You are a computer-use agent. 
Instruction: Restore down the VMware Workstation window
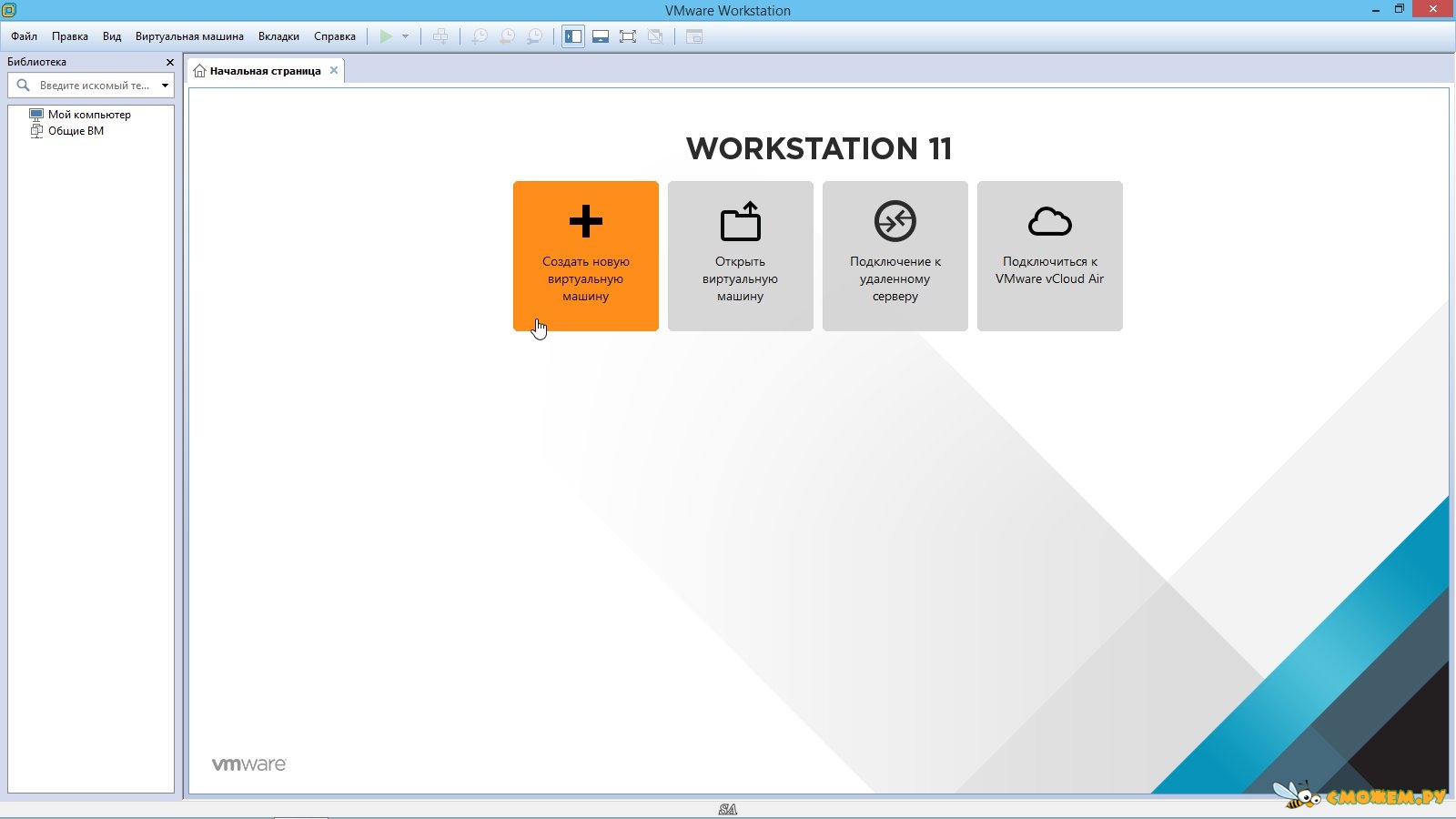pos(1400,9)
